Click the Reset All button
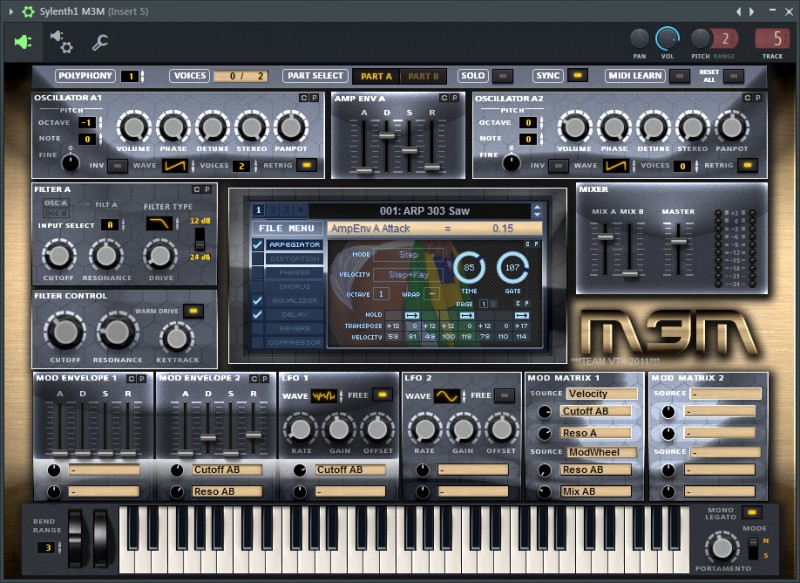The width and height of the screenshot is (800, 583). pyautogui.click(x=733, y=76)
